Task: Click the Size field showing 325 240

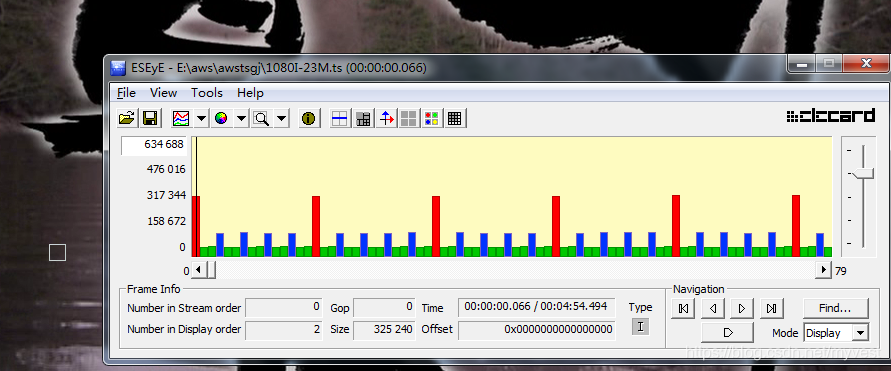Action: click(x=384, y=330)
